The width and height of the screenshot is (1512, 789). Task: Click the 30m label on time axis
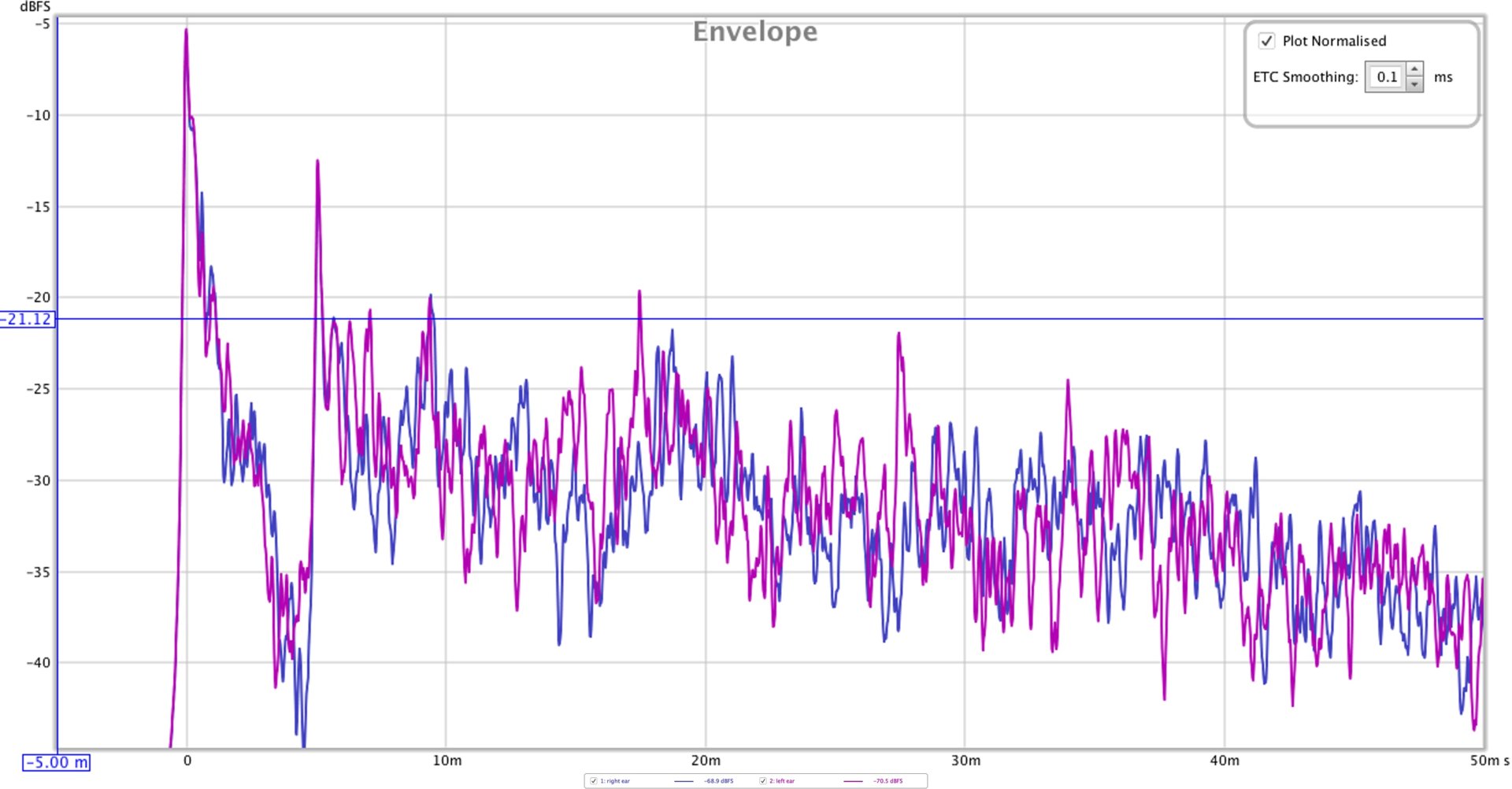click(x=965, y=761)
